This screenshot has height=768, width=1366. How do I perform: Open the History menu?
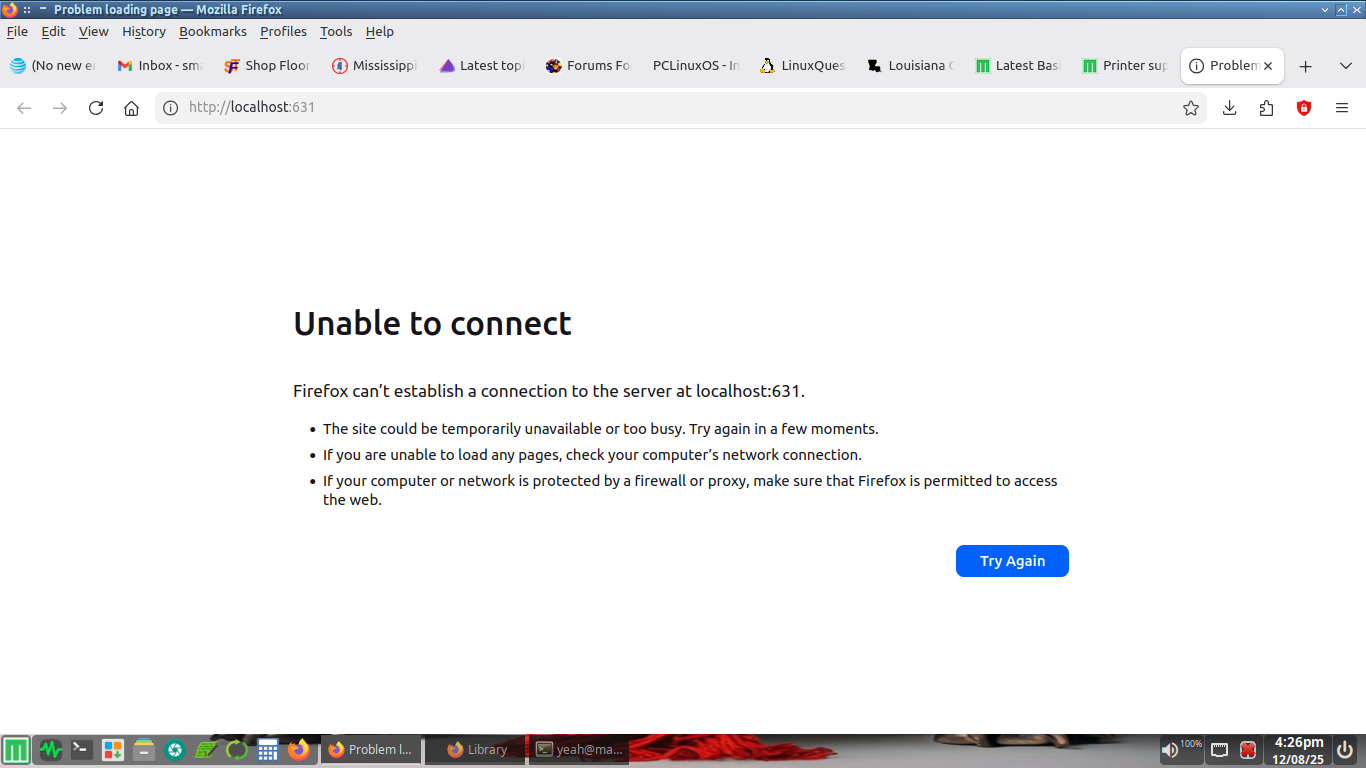click(143, 31)
